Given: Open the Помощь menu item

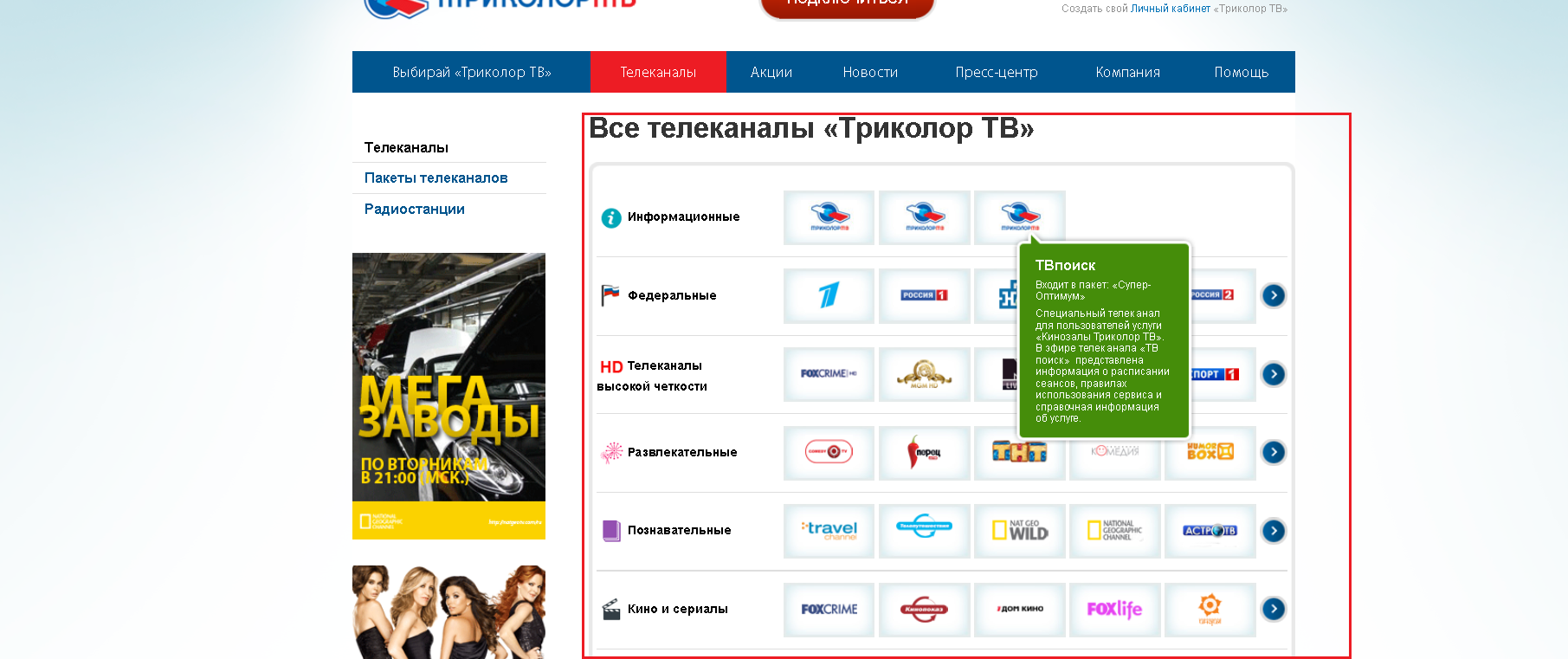Looking at the screenshot, I should click(x=1241, y=72).
